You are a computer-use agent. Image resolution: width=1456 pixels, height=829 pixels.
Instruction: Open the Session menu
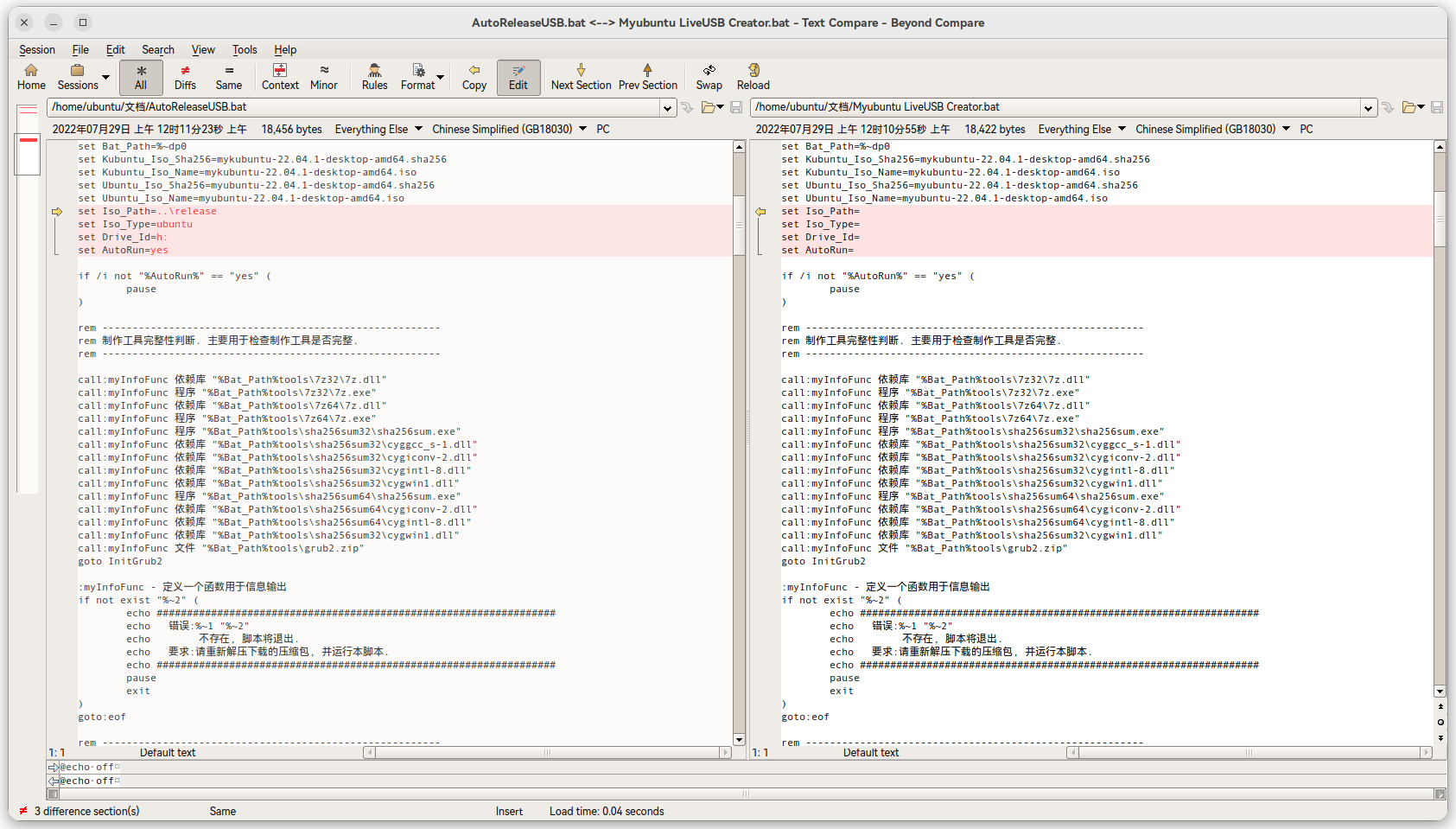(37, 50)
